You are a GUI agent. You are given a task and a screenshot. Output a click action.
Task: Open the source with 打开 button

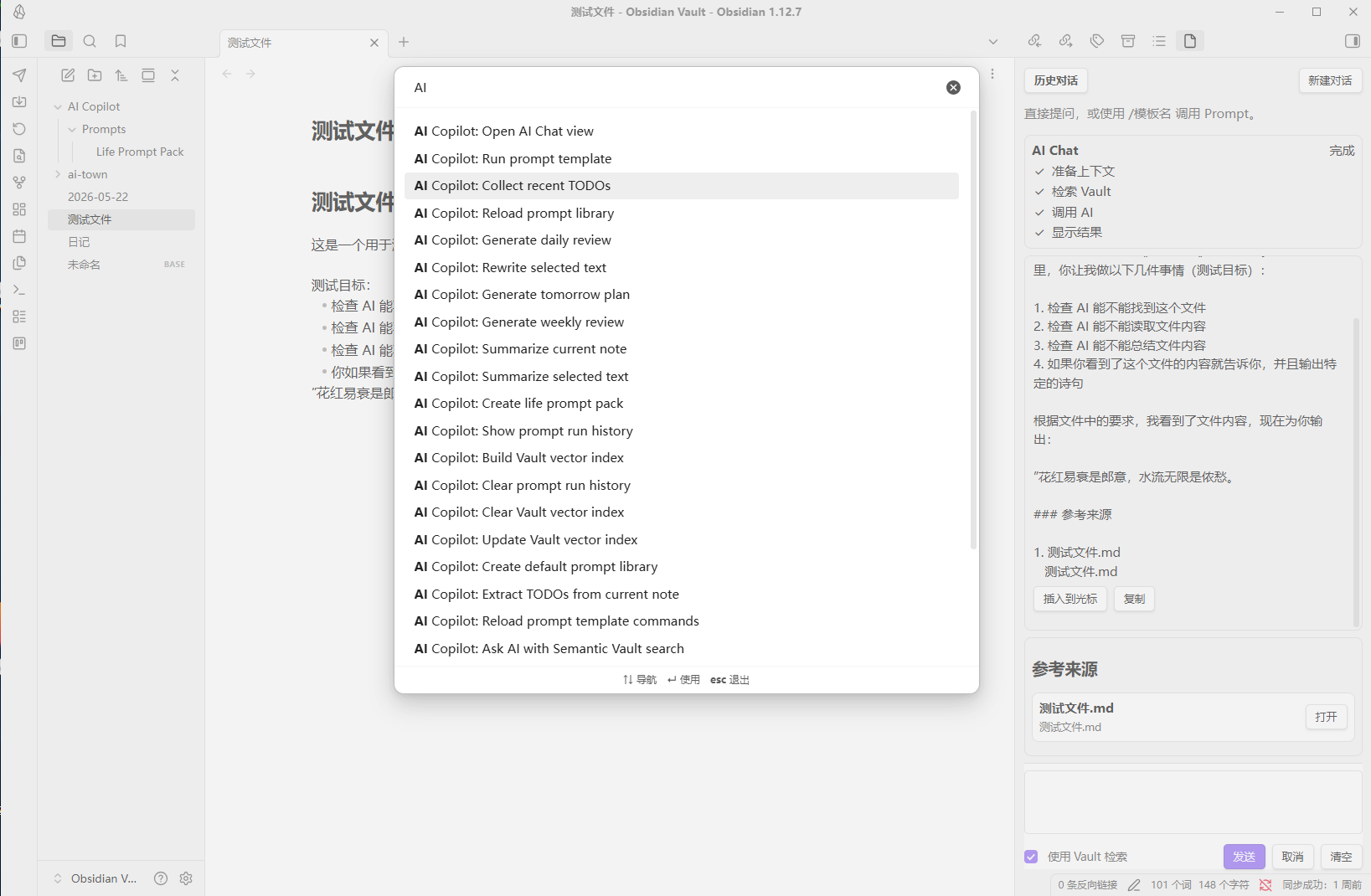coord(1326,717)
